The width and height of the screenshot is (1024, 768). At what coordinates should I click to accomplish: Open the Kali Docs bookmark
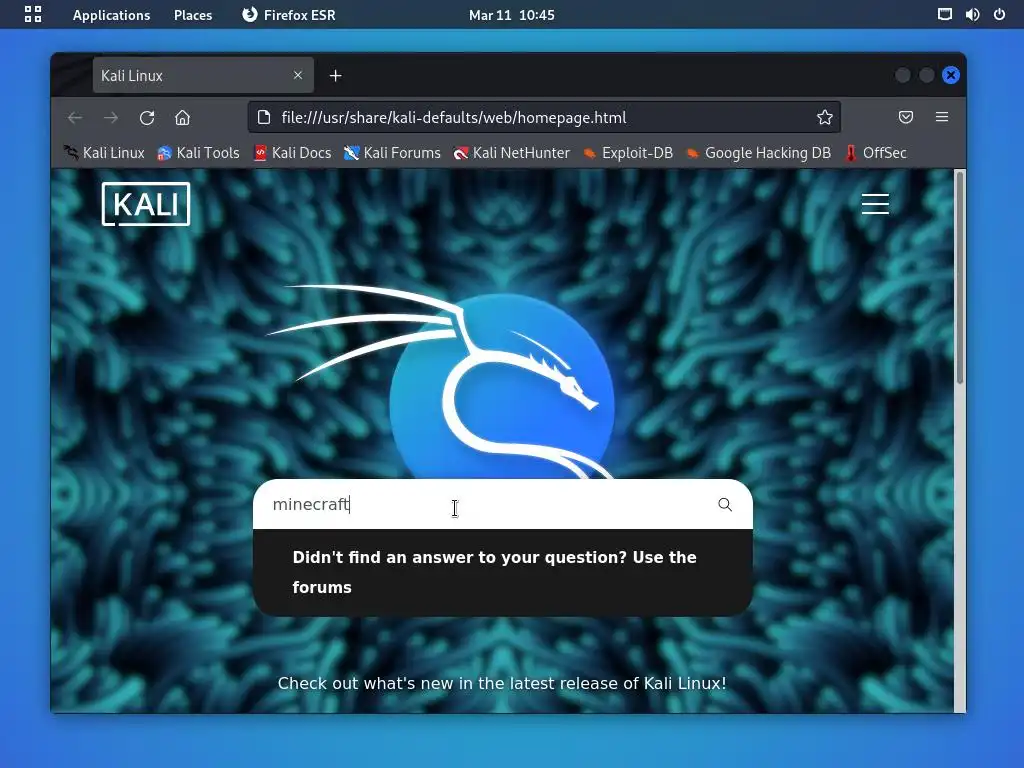pyautogui.click(x=293, y=153)
